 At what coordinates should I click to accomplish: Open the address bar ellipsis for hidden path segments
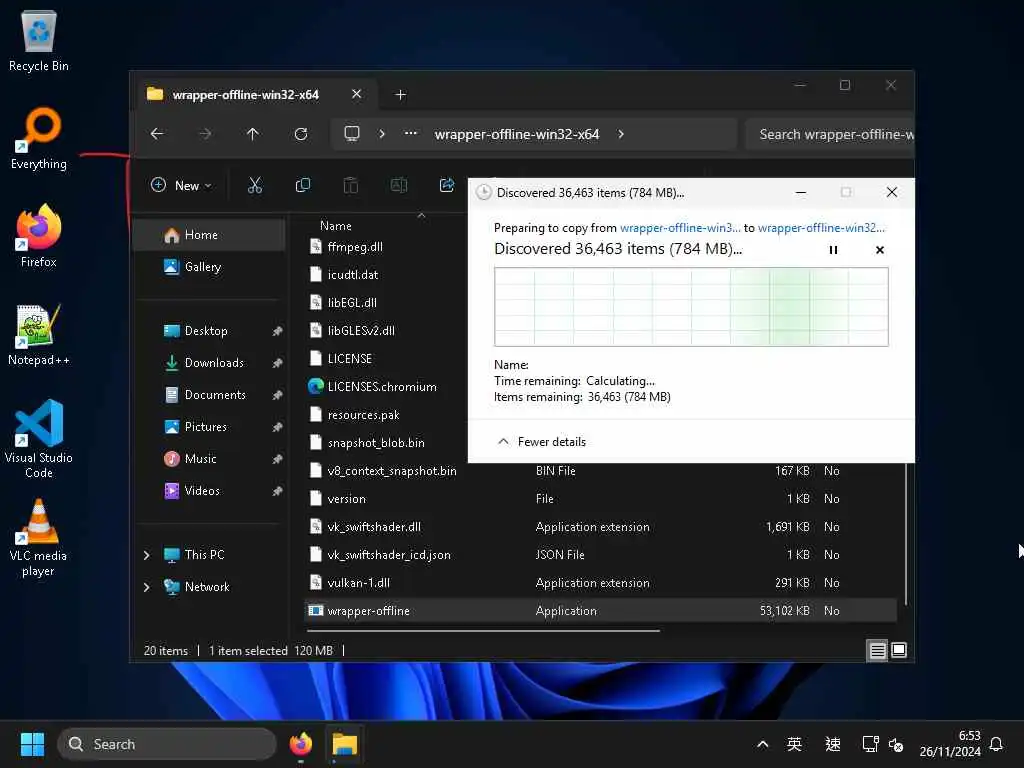click(410, 134)
